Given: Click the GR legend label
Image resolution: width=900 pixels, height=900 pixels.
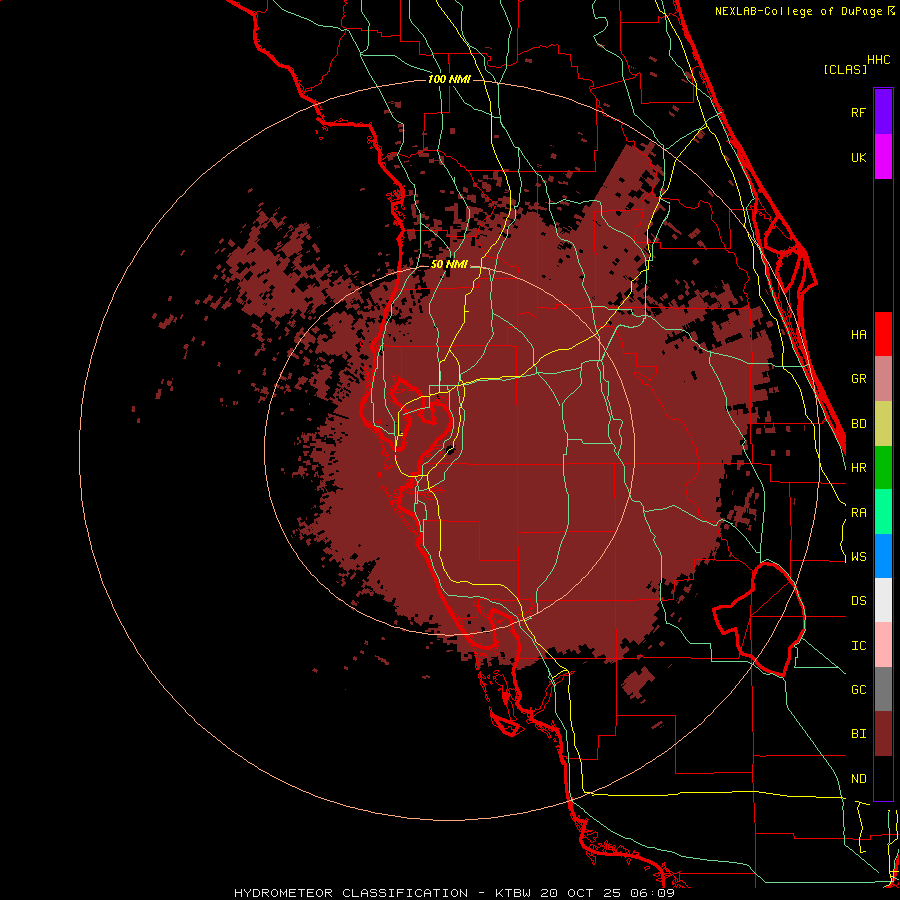Looking at the screenshot, I should click(858, 379).
